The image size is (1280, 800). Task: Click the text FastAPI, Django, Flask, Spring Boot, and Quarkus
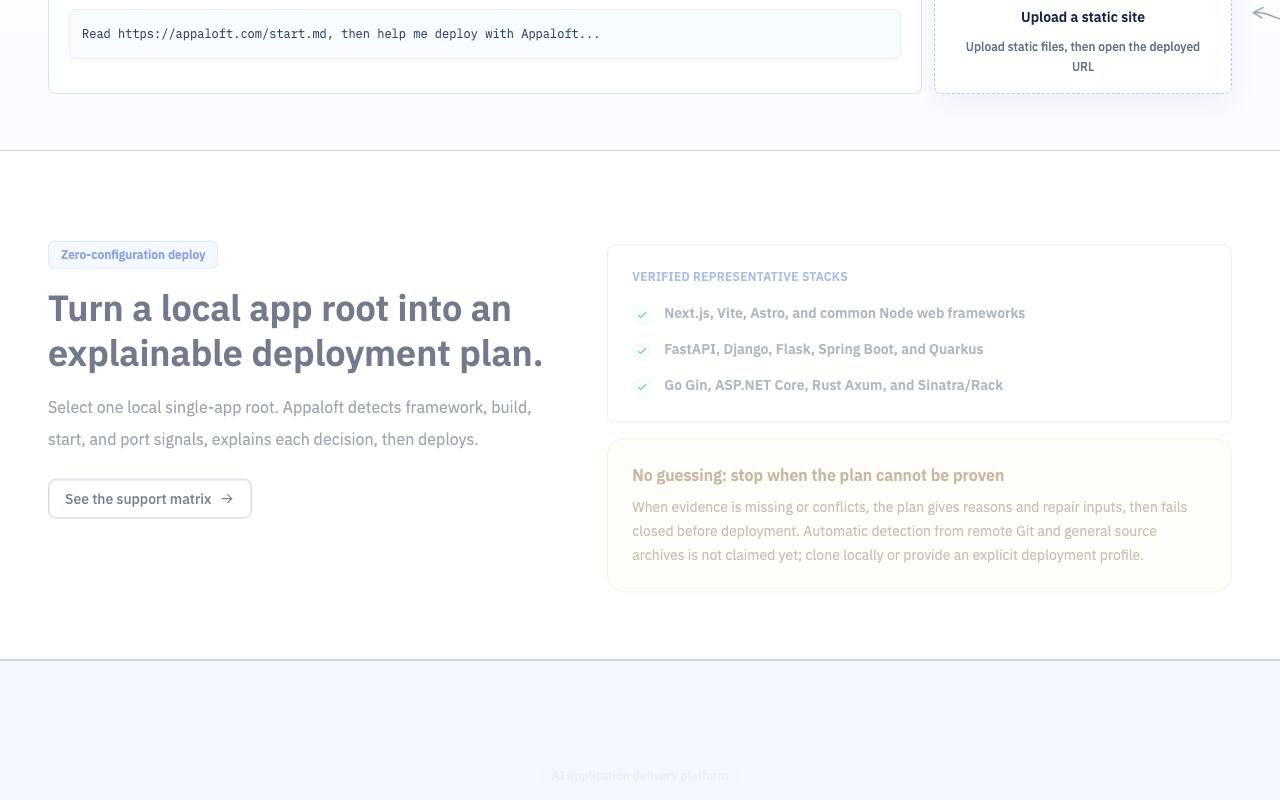[824, 349]
